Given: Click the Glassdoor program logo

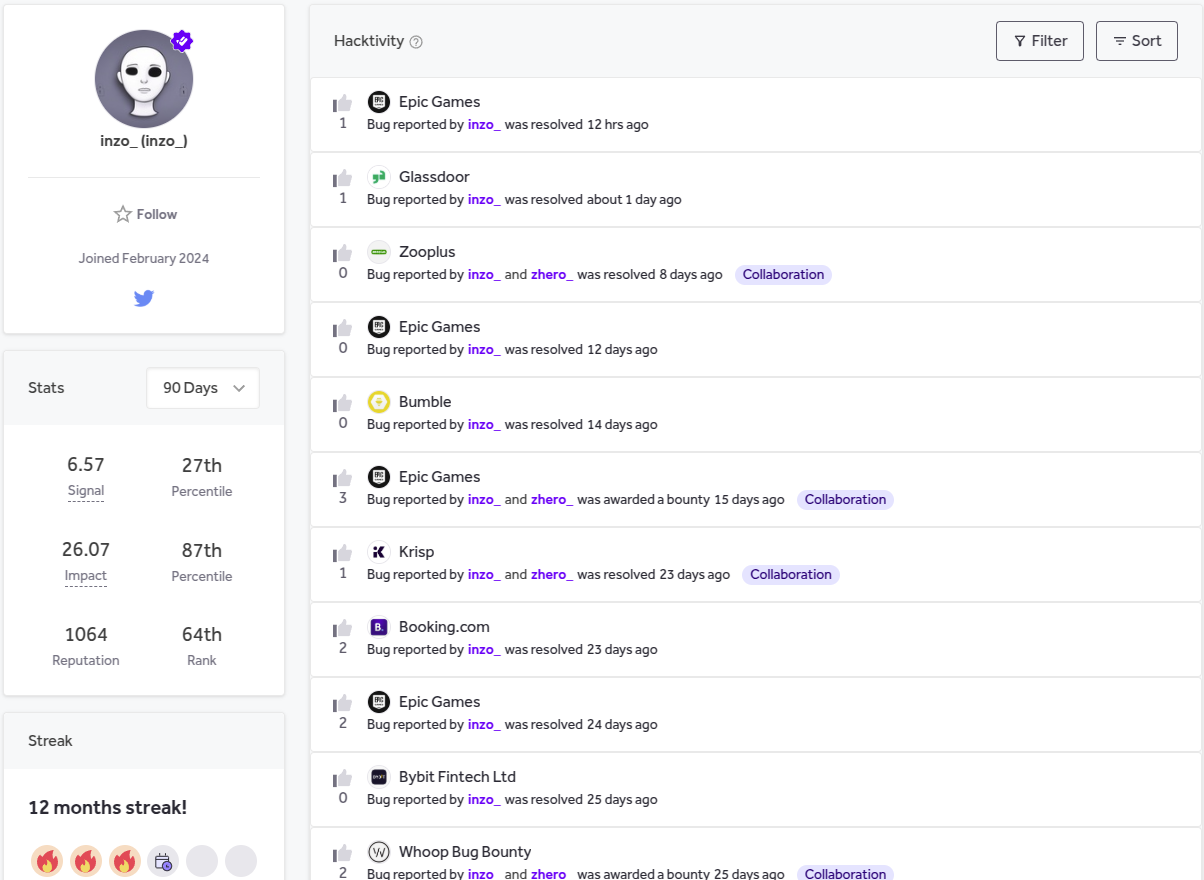Looking at the screenshot, I should click(378, 177).
